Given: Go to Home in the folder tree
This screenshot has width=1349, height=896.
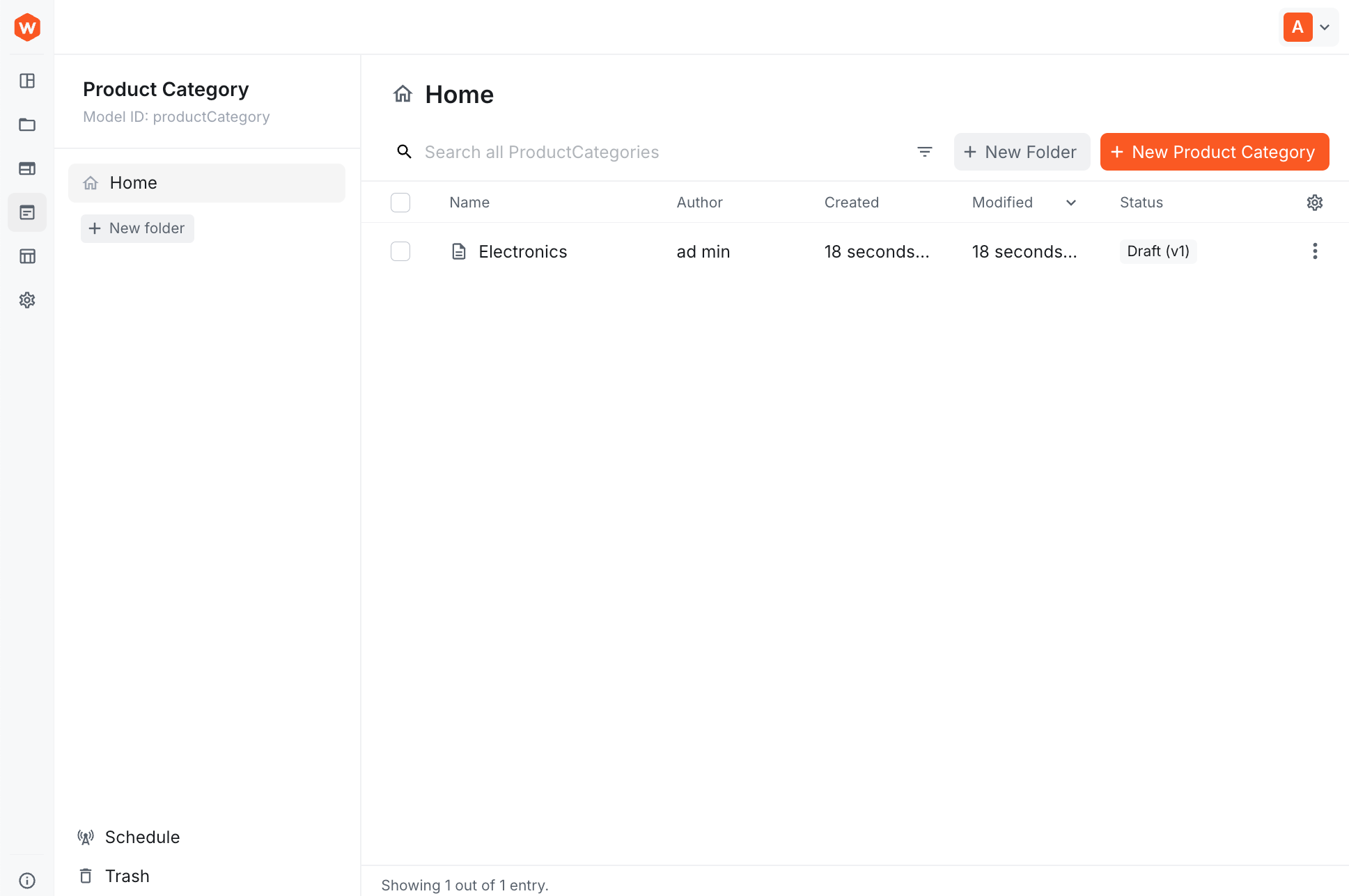Looking at the screenshot, I should (x=133, y=182).
